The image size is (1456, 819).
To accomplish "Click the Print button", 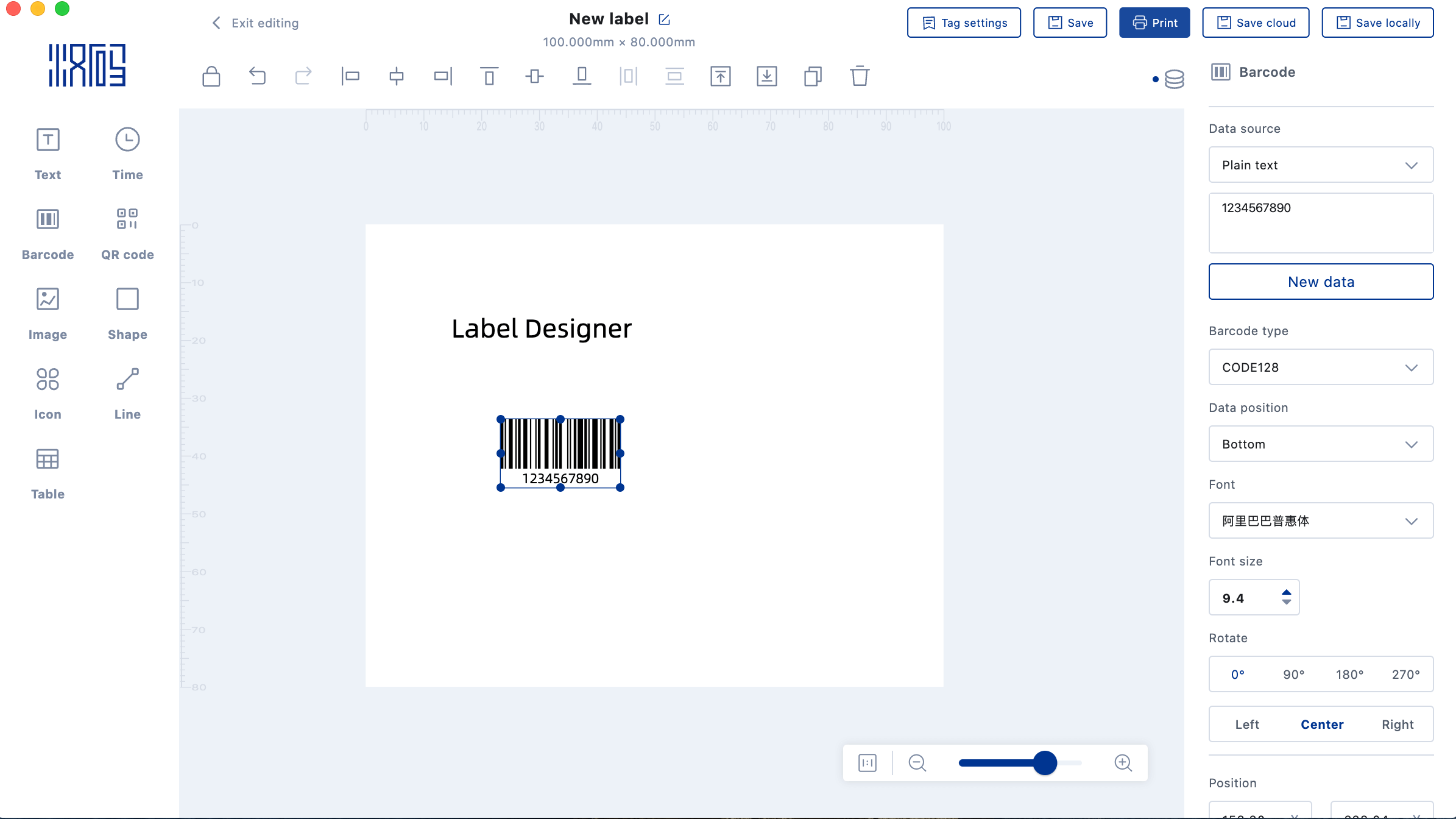I will click(x=1154, y=23).
